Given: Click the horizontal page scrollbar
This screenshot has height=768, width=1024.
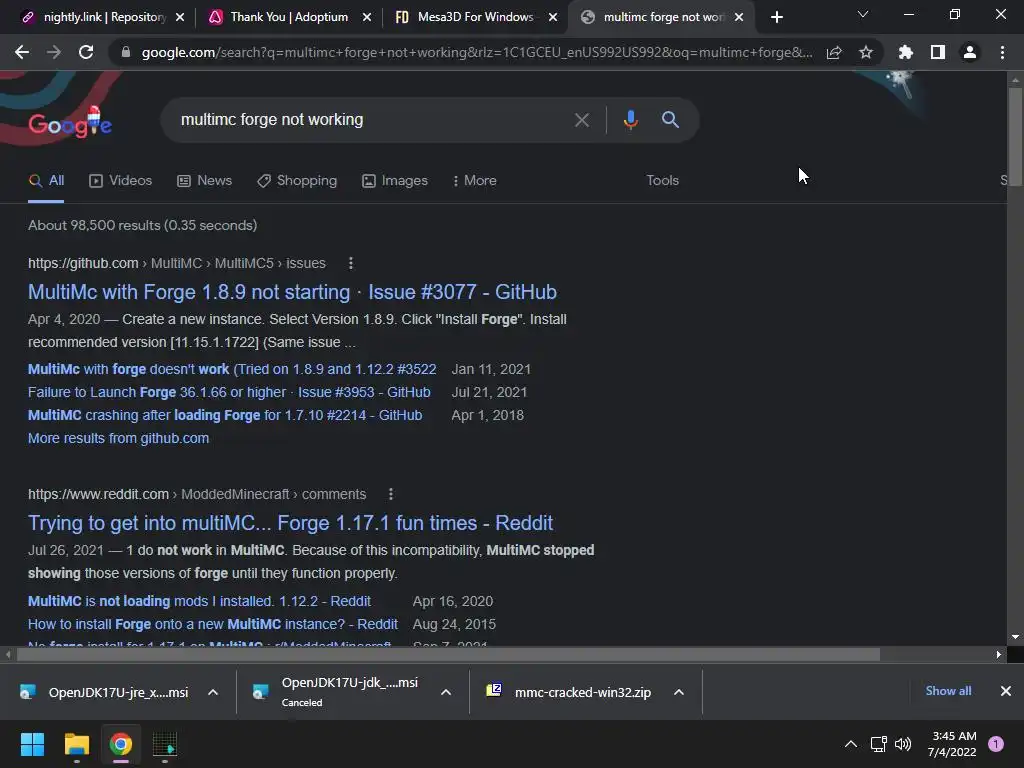Looking at the screenshot, I should point(447,654).
